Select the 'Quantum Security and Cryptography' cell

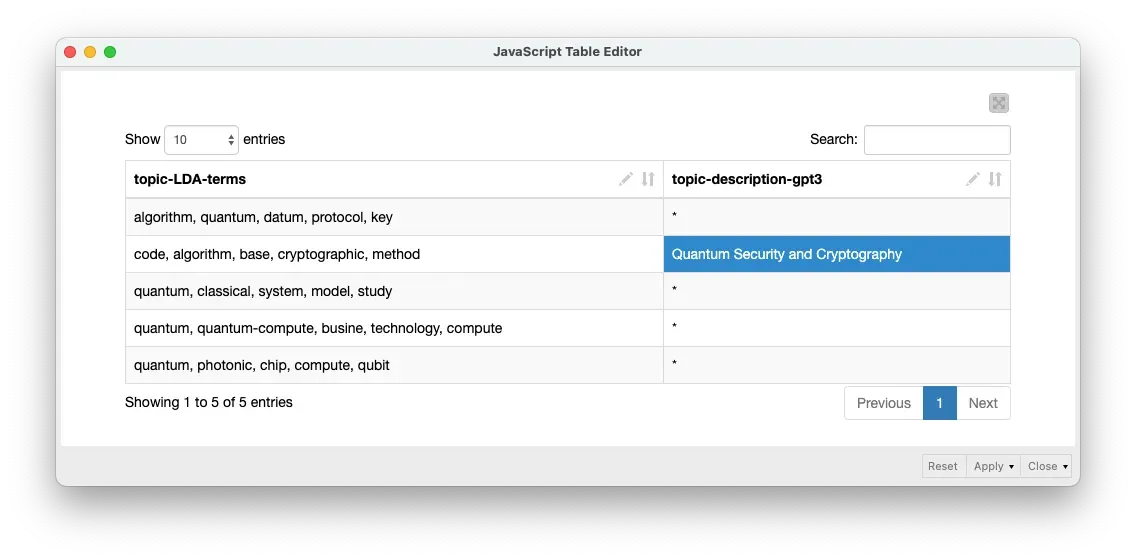tap(836, 254)
